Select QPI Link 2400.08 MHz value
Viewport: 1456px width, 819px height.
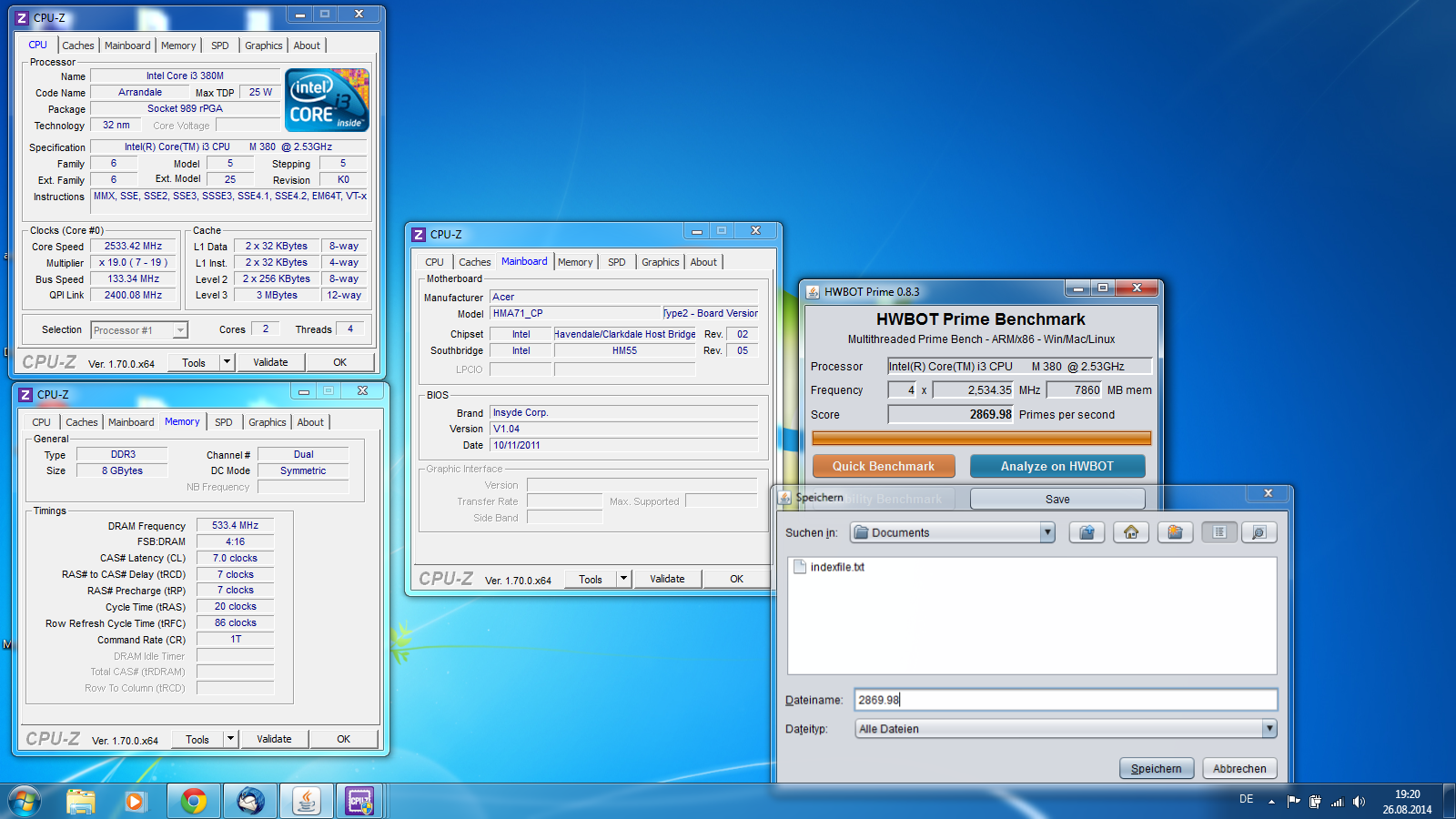[133, 295]
